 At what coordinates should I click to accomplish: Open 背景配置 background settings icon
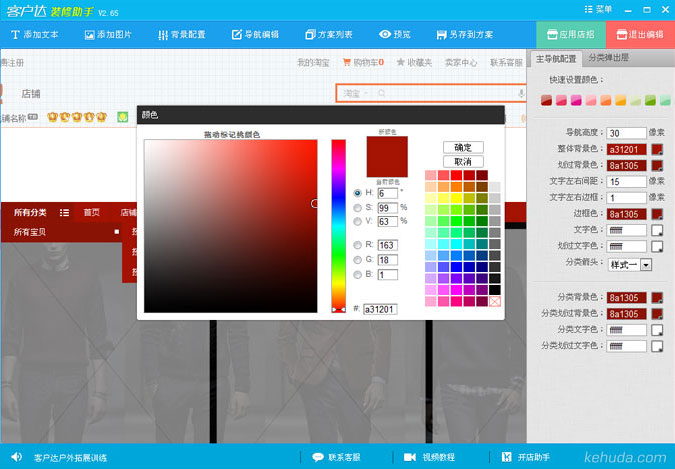pos(163,34)
